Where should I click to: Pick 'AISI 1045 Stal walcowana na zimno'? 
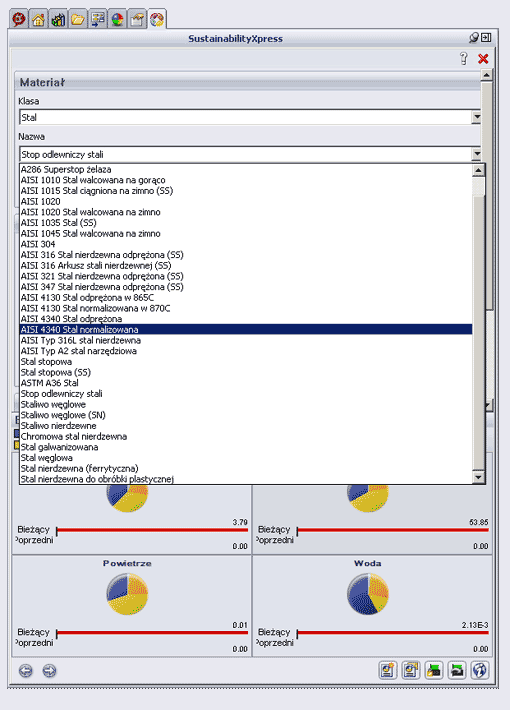coord(246,234)
